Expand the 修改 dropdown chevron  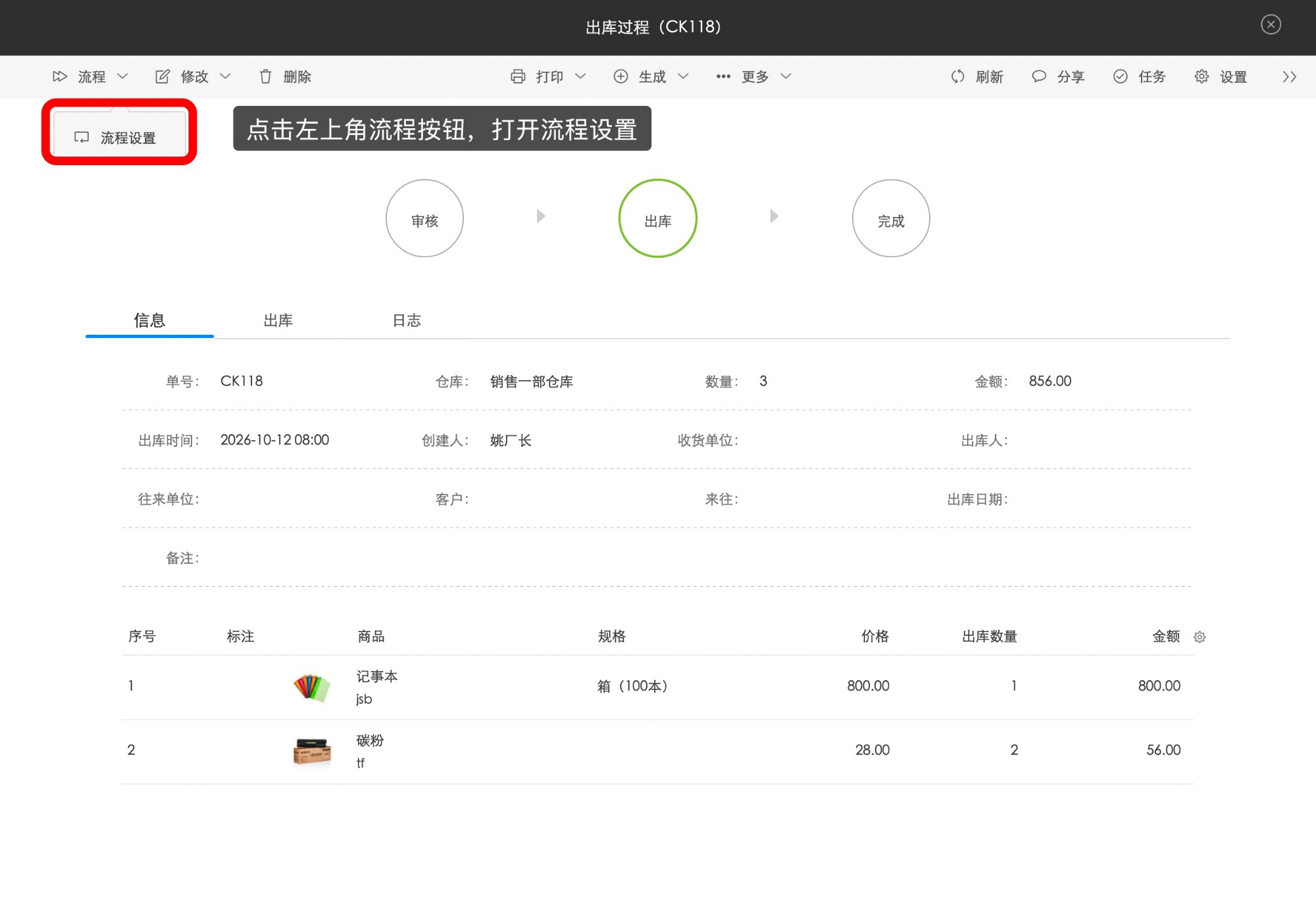(x=225, y=76)
